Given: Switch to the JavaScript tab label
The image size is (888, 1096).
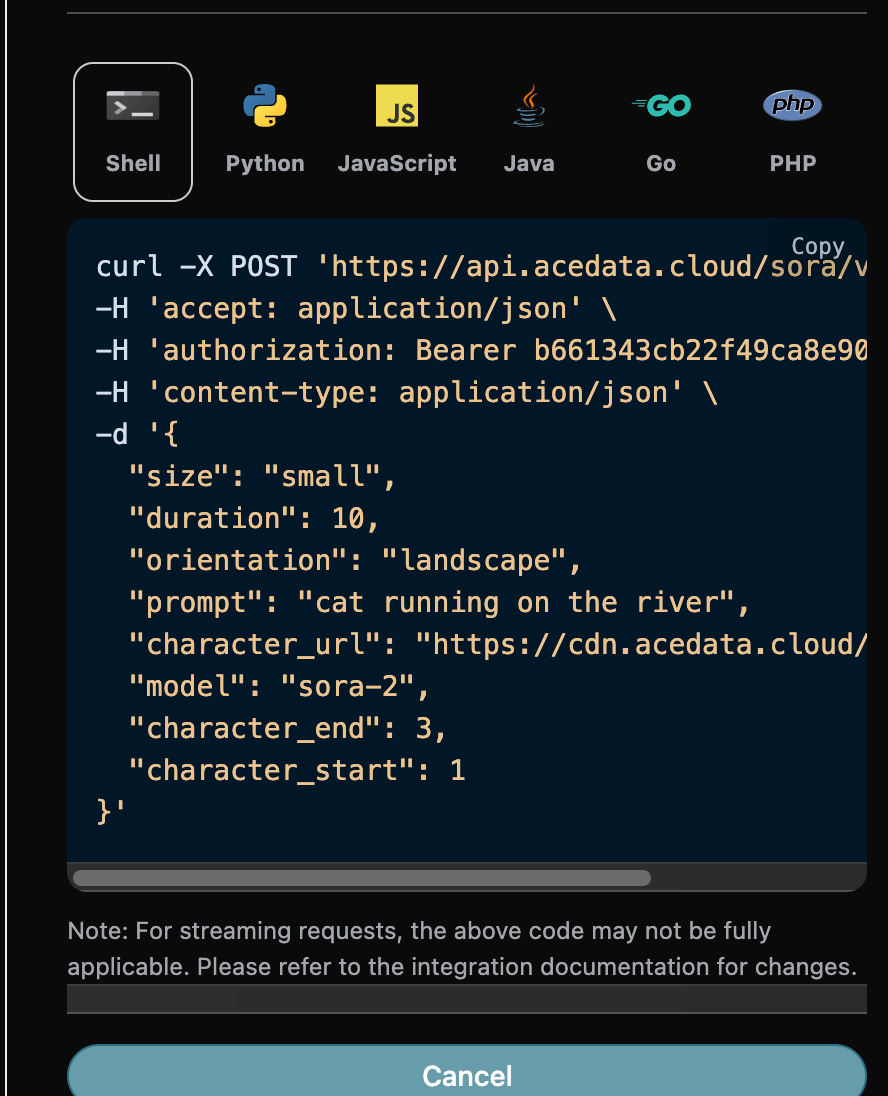Looking at the screenshot, I should click(397, 164).
